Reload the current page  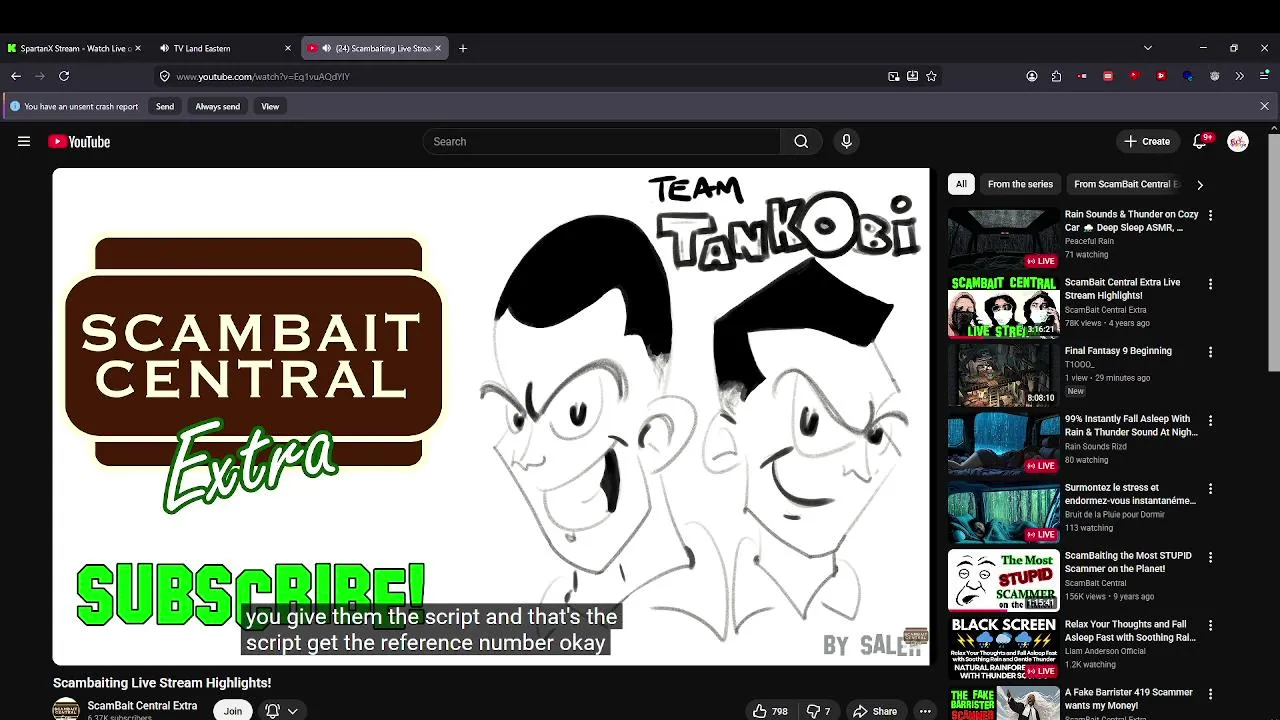point(64,76)
